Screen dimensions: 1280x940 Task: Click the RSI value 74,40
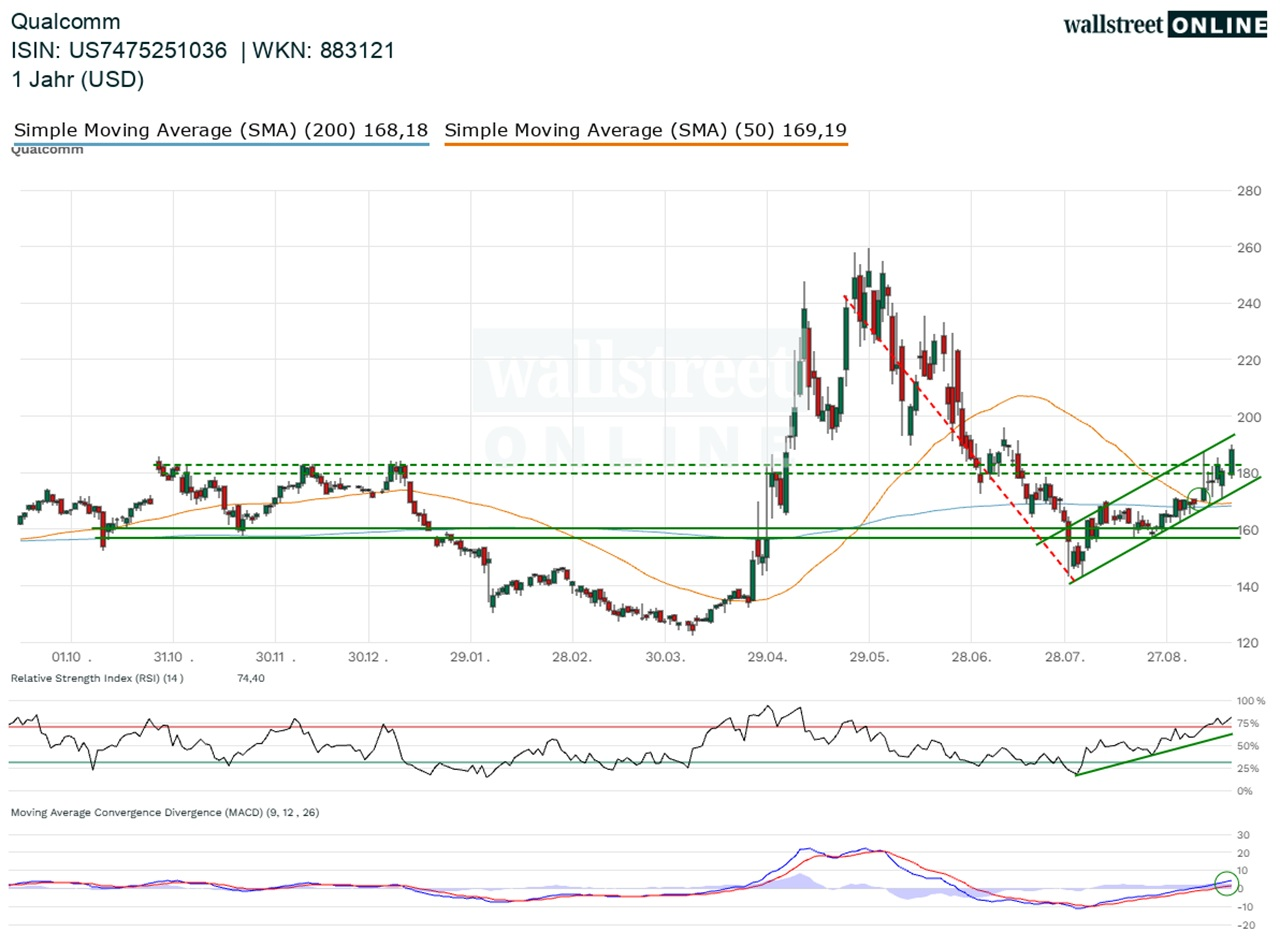pyautogui.click(x=253, y=678)
